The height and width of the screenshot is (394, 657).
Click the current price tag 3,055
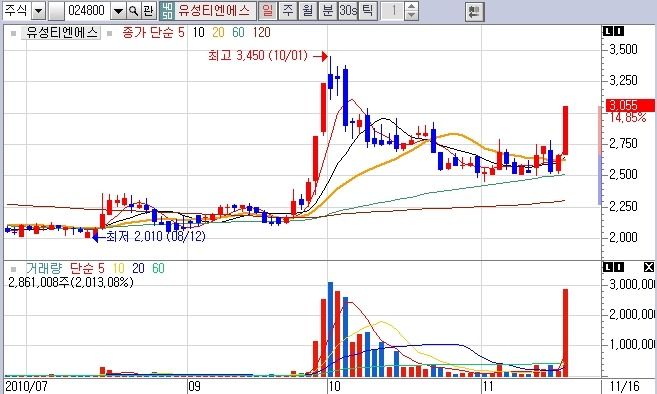point(630,105)
